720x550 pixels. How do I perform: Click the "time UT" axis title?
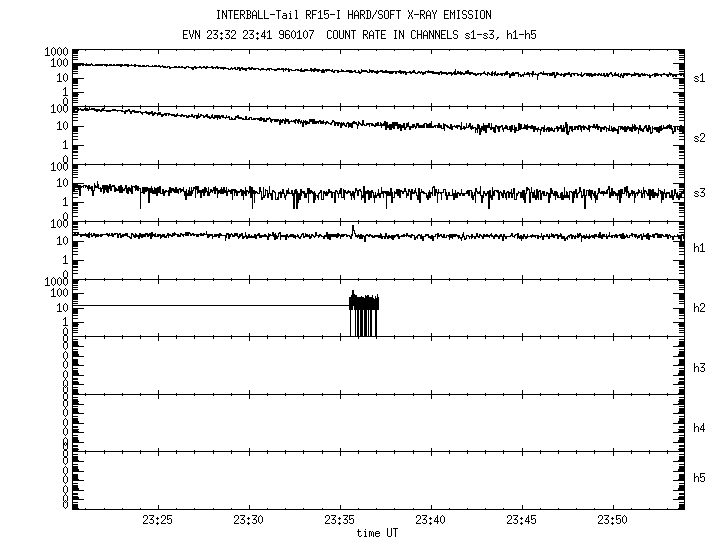[x=376, y=533]
